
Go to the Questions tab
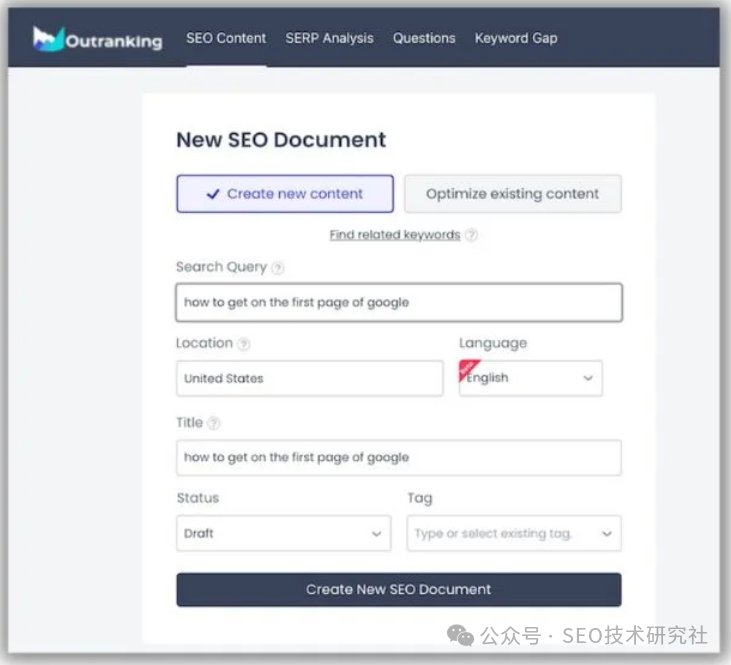tap(424, 38)
